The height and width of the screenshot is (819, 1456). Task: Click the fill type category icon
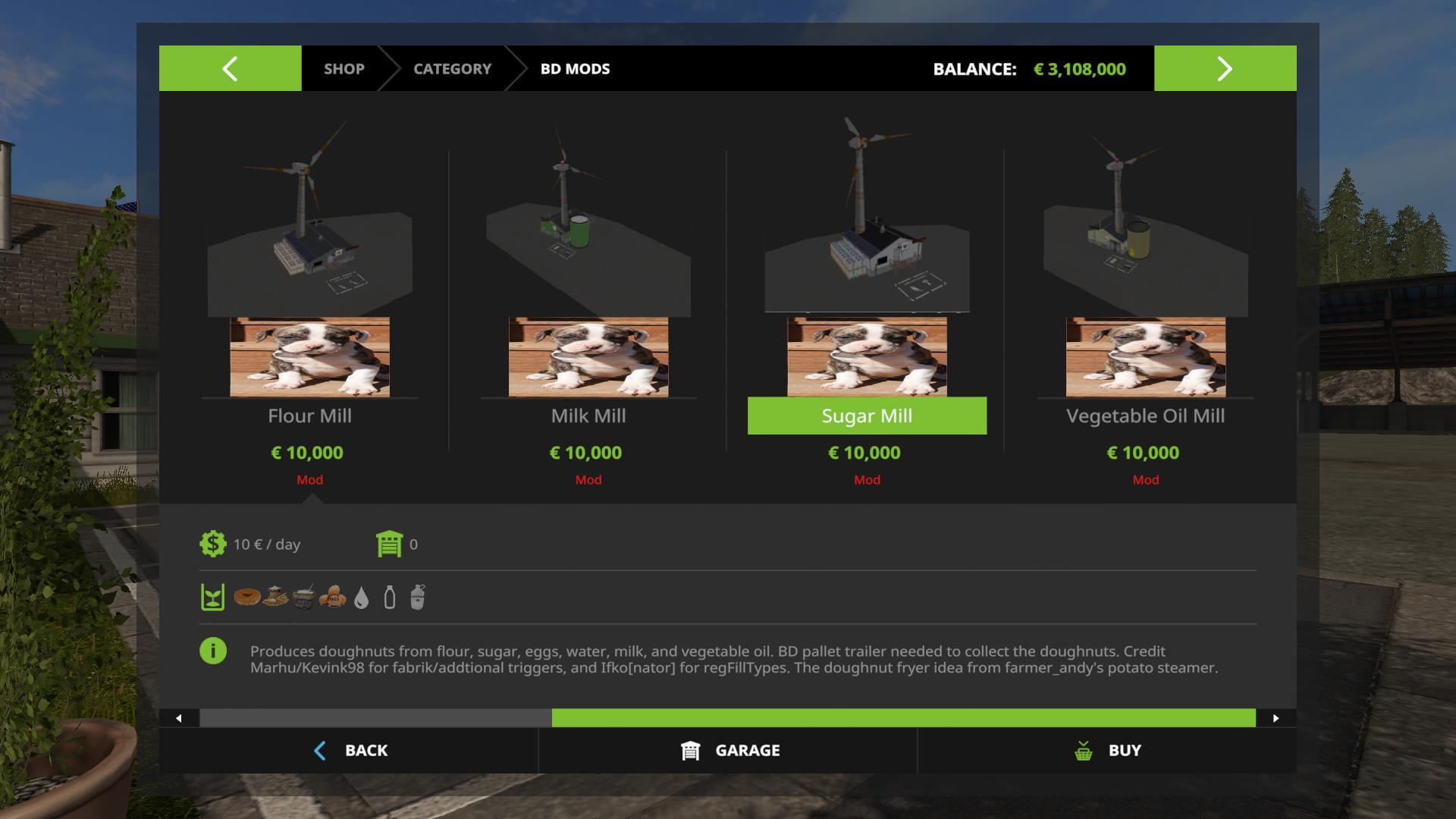click(x=213, y=598)
